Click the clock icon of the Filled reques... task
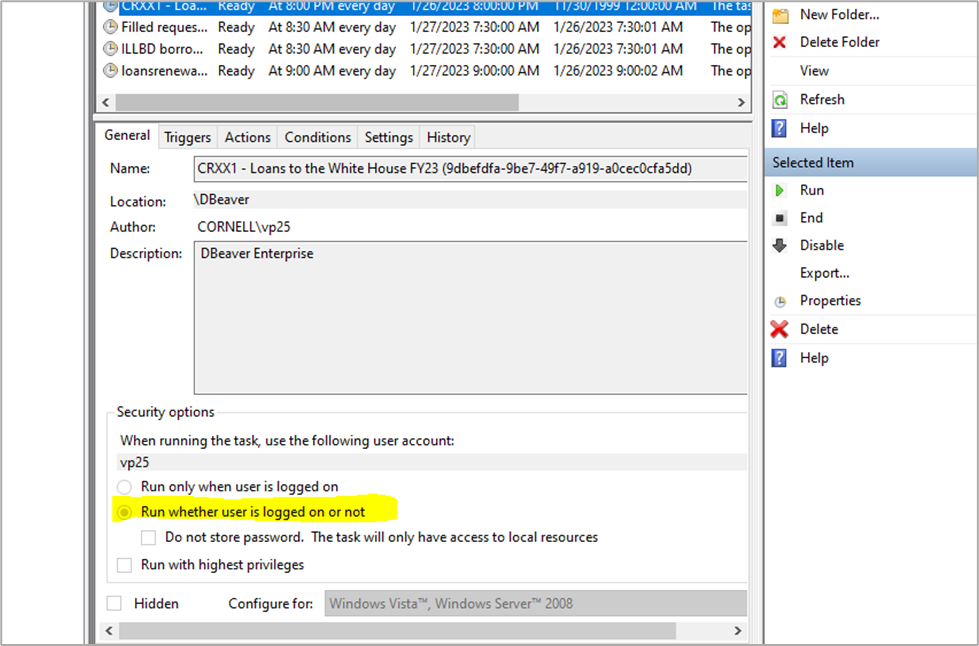979x646 pixels. (x=111, y=27)
